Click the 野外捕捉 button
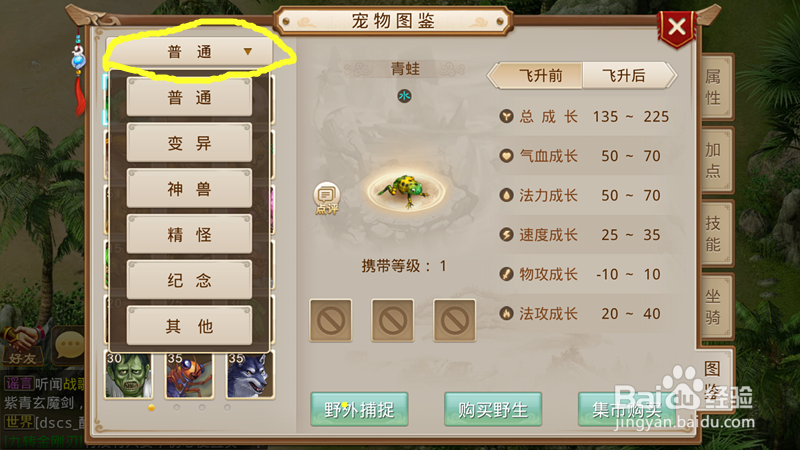Image resolution: width=800 pixels, height=450 pixels. (x=359, y=409)
